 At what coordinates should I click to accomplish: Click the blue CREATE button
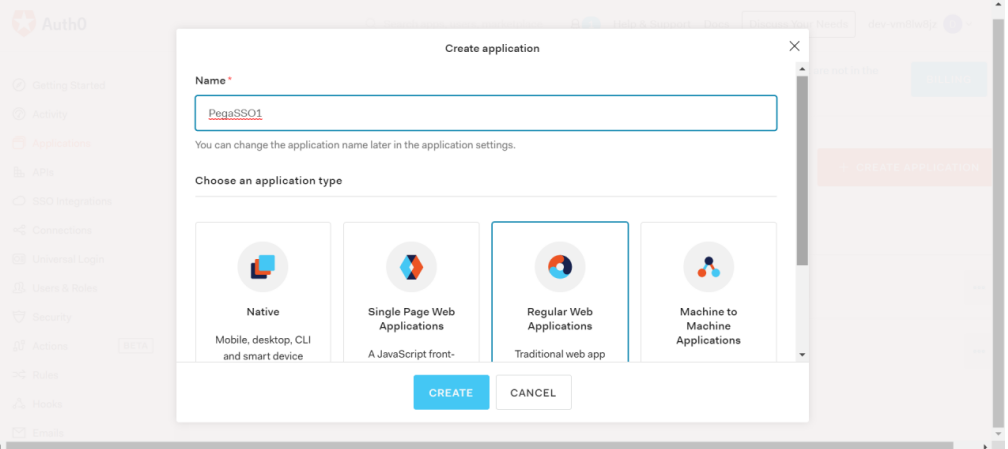[451, 392]
